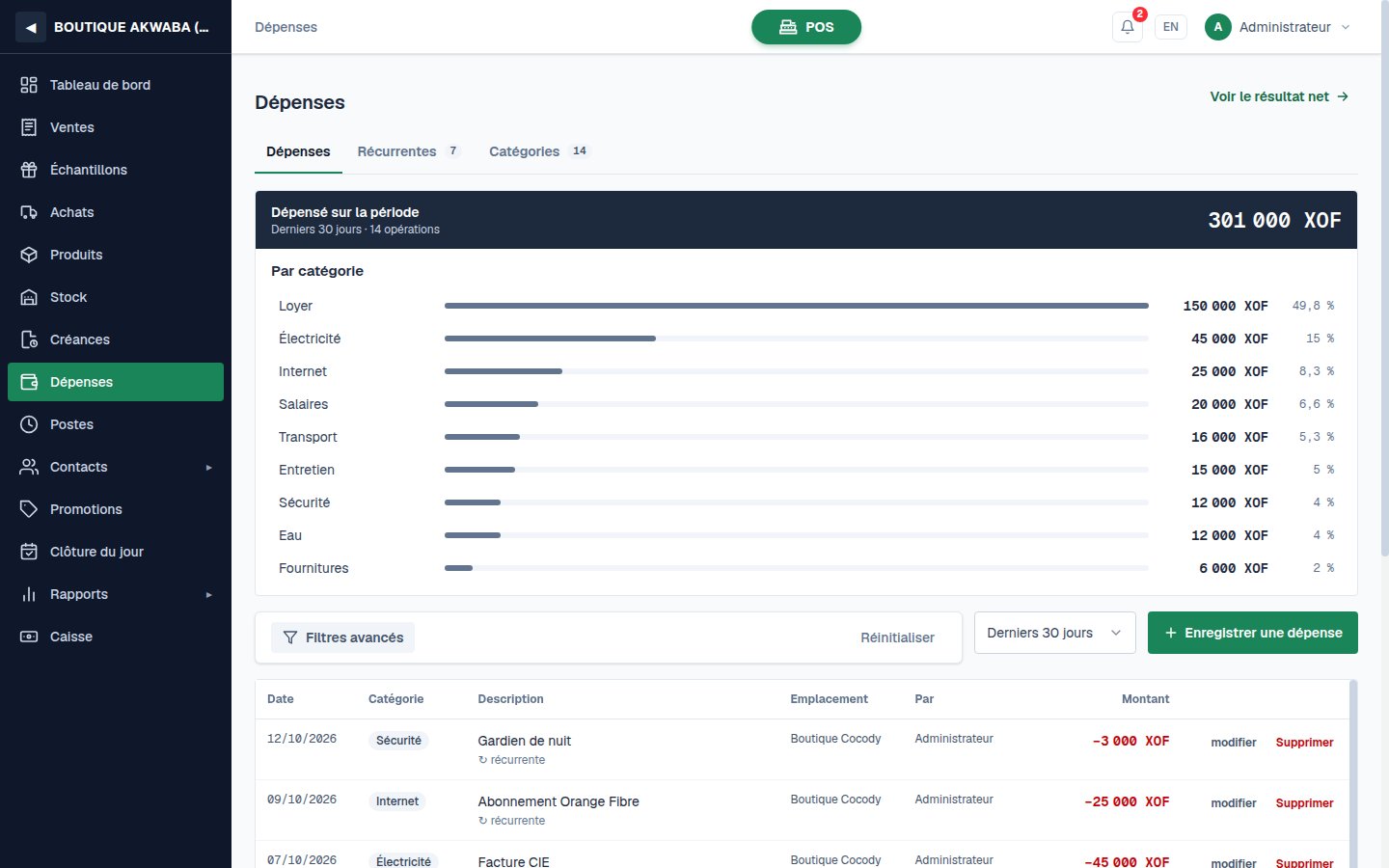Open Filtres avancés panel

[342, 637]
